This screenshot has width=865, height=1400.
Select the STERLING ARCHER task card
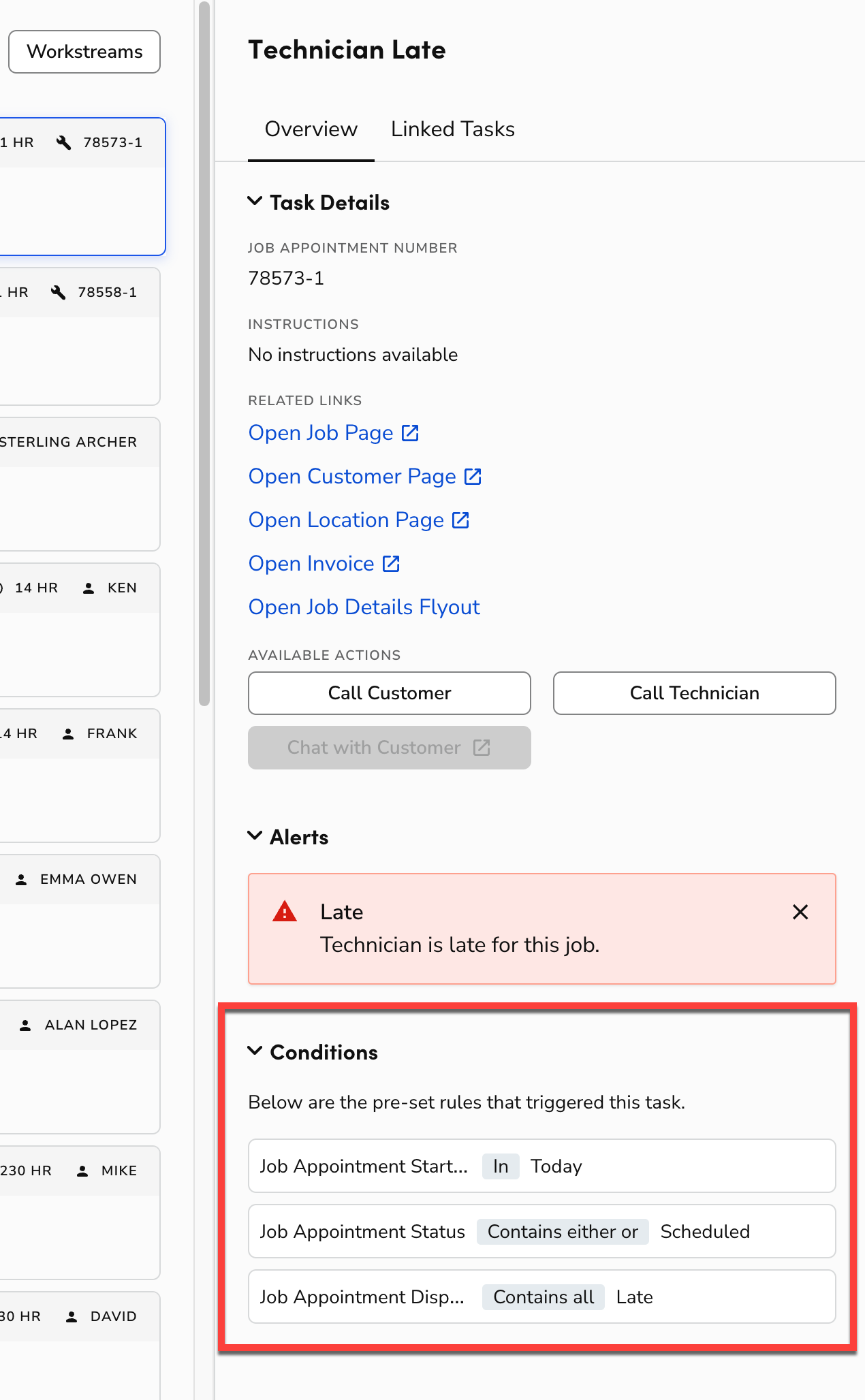[80, 484]
